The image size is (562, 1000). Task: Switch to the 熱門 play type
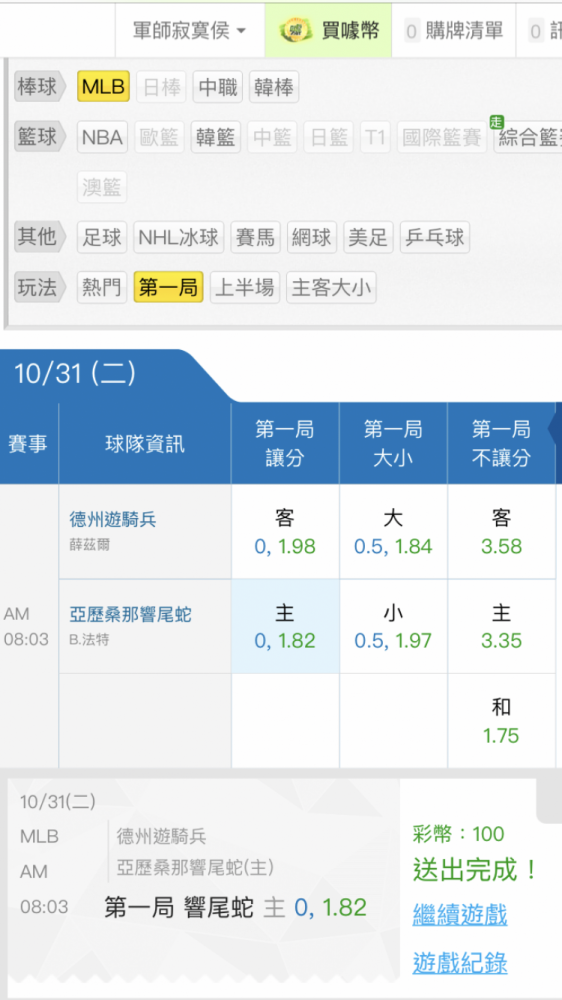(x=102, y=288)
